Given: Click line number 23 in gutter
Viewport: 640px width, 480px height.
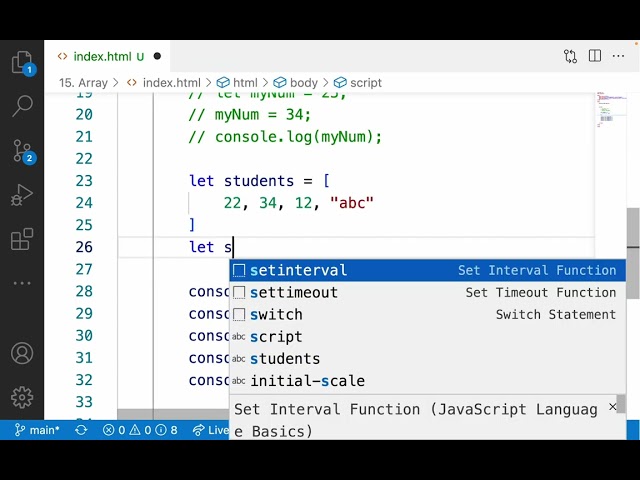Looking at the screenshot, I should coord(84,180).
